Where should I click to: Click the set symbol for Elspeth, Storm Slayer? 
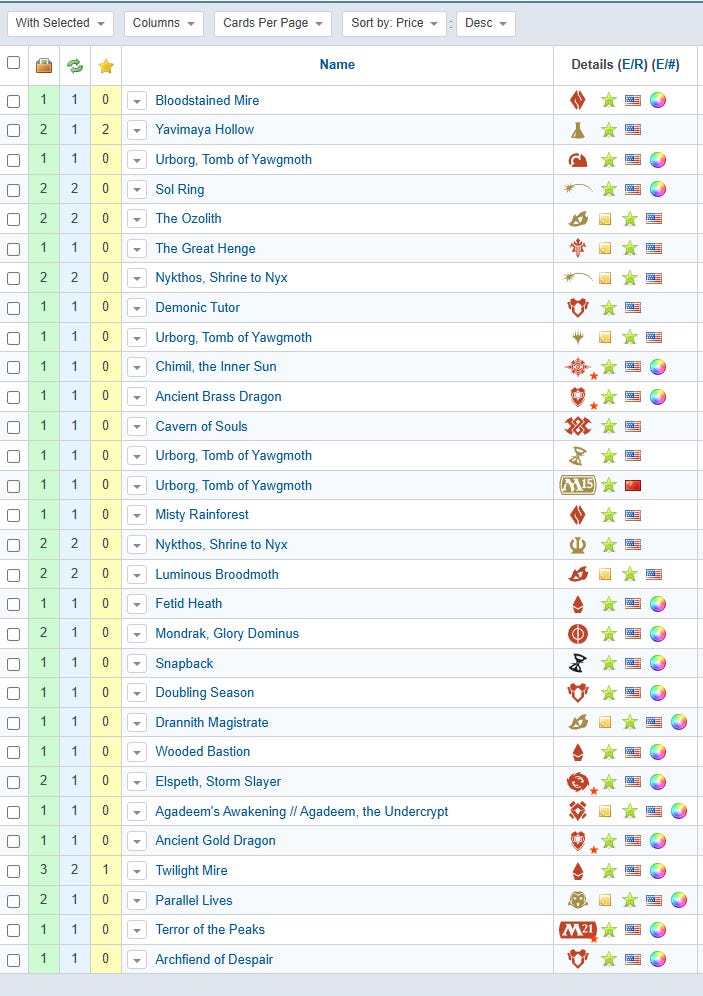pyautogui.click(x=578, y=782)
